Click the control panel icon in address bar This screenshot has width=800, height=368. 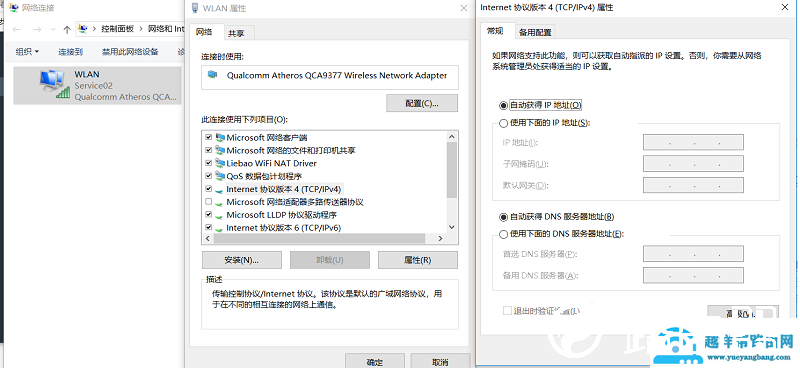click(x=83, y=29)
